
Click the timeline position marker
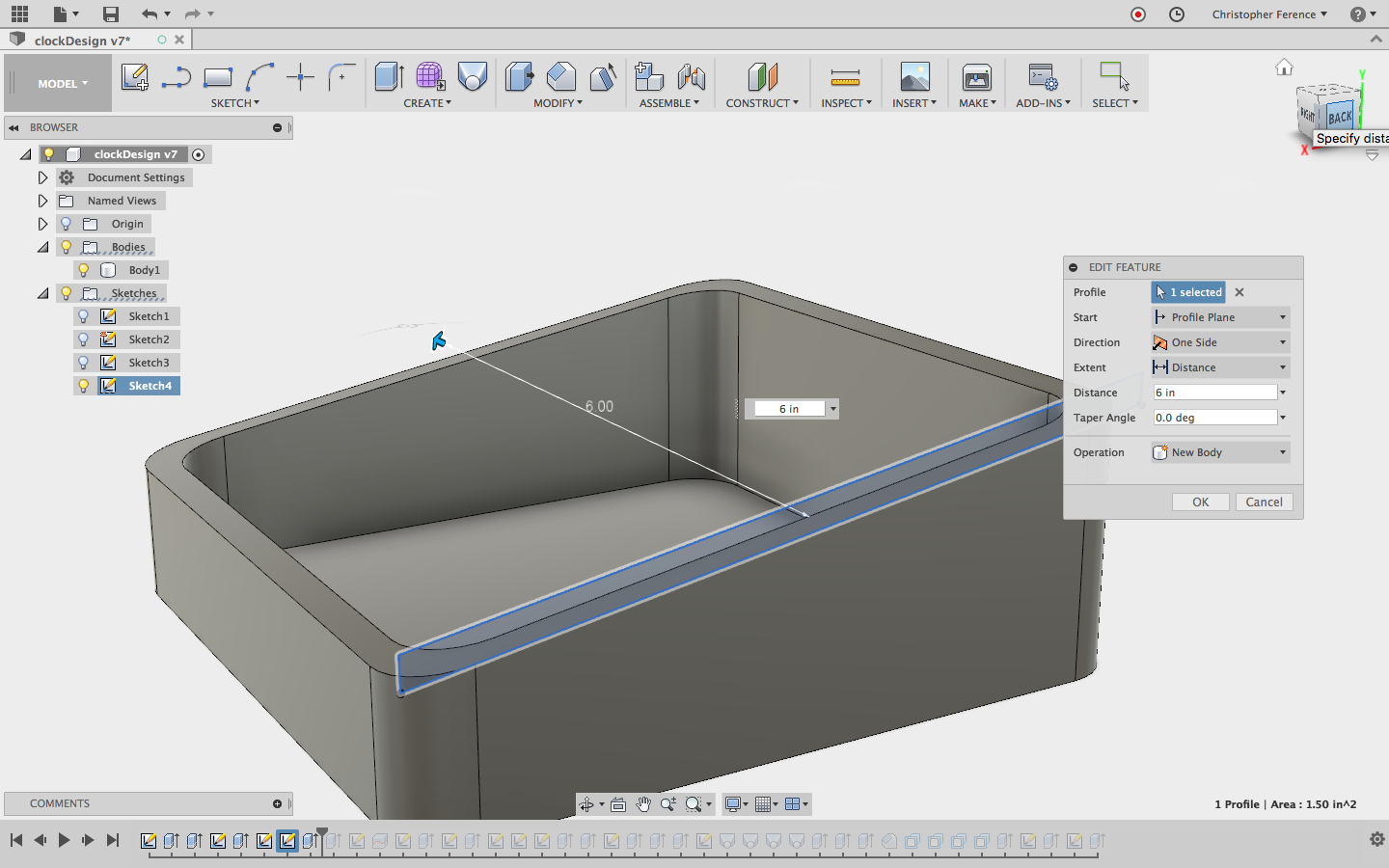point(322,833)
